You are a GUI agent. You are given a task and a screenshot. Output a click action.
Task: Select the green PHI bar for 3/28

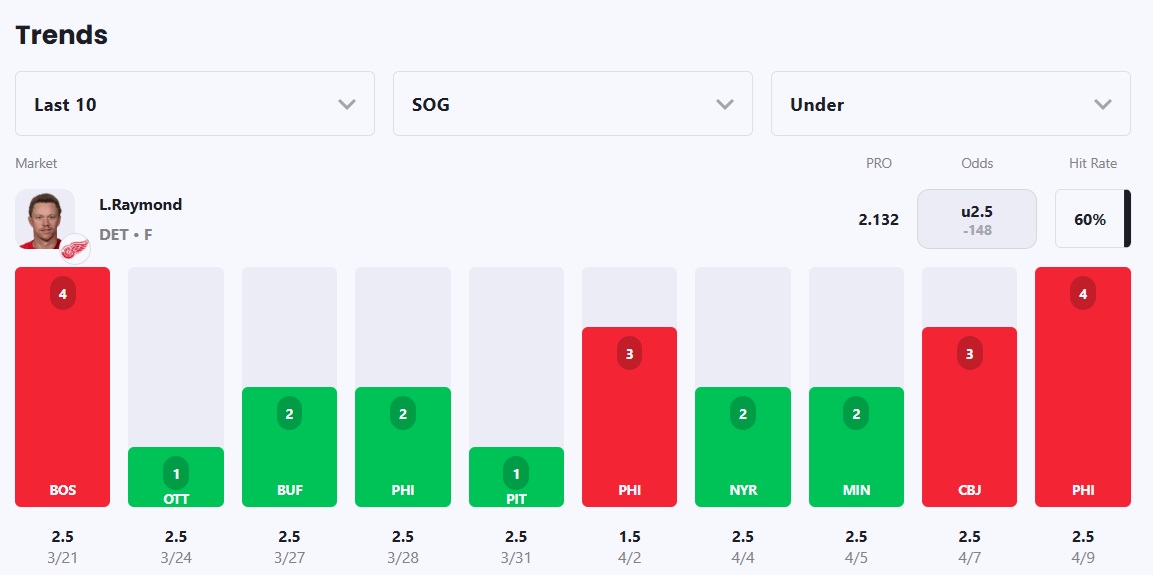[403, 447]
